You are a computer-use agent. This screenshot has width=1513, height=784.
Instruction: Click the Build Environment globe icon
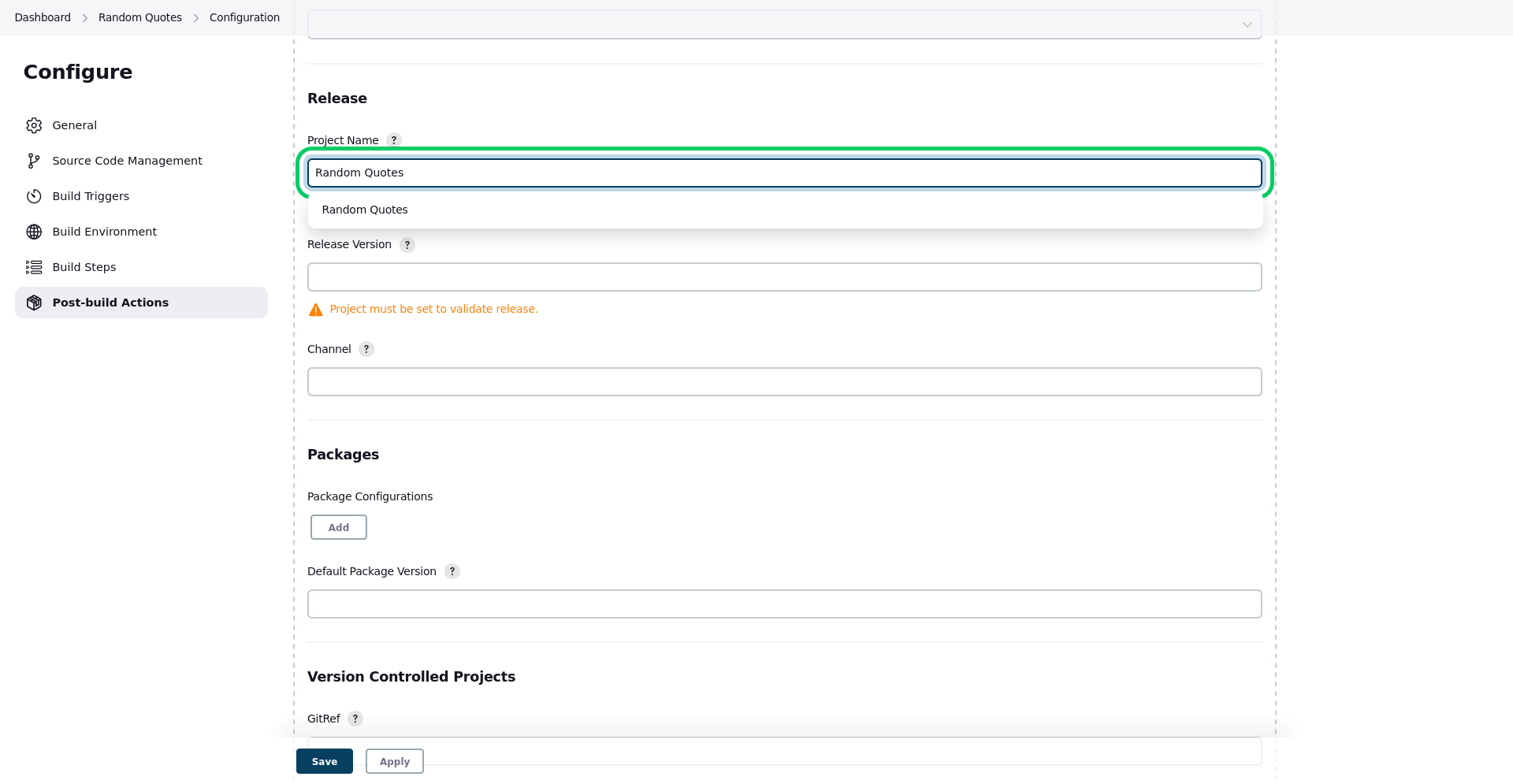[34, 232]
